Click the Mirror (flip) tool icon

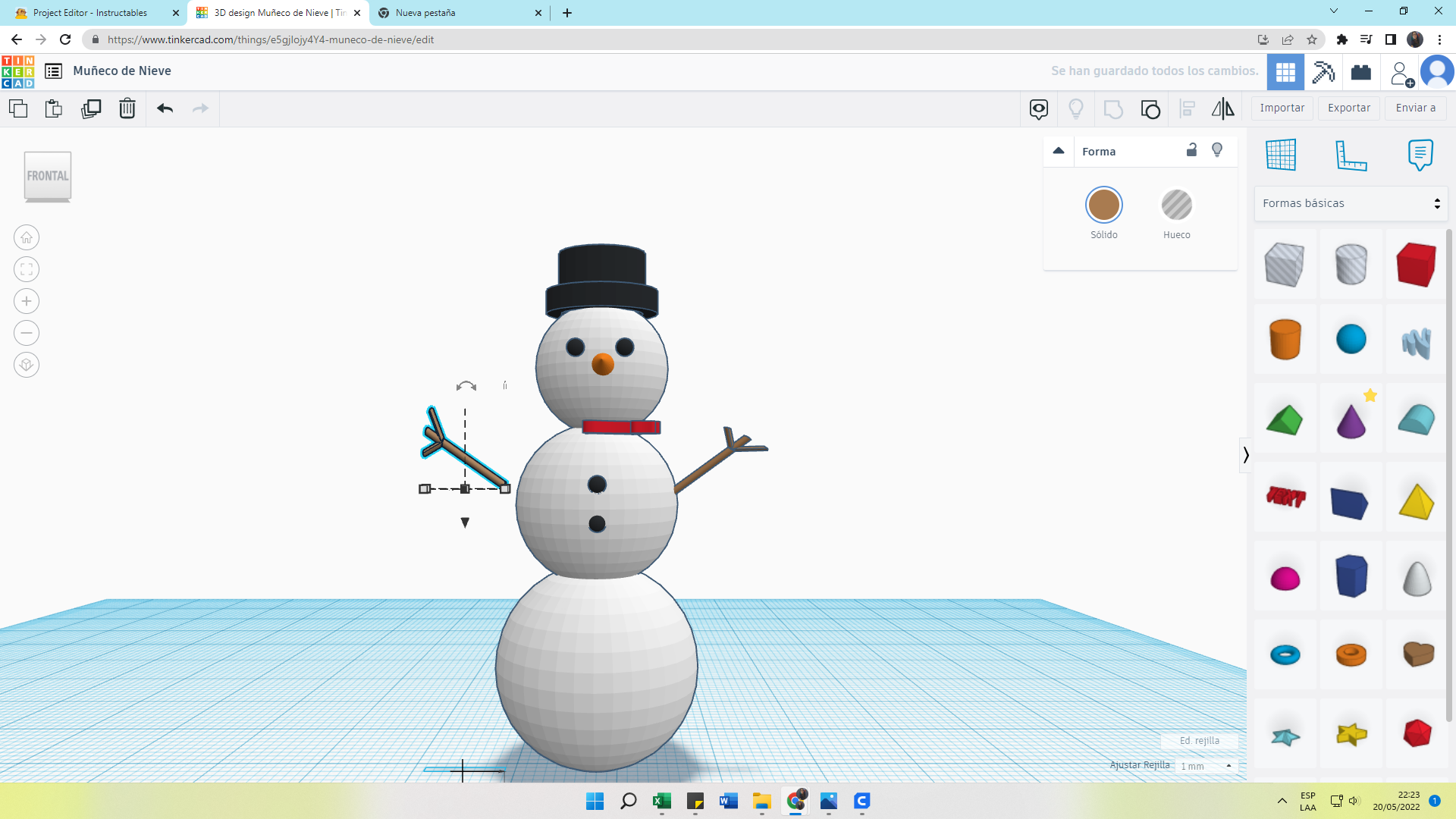tap(1222, 108)
